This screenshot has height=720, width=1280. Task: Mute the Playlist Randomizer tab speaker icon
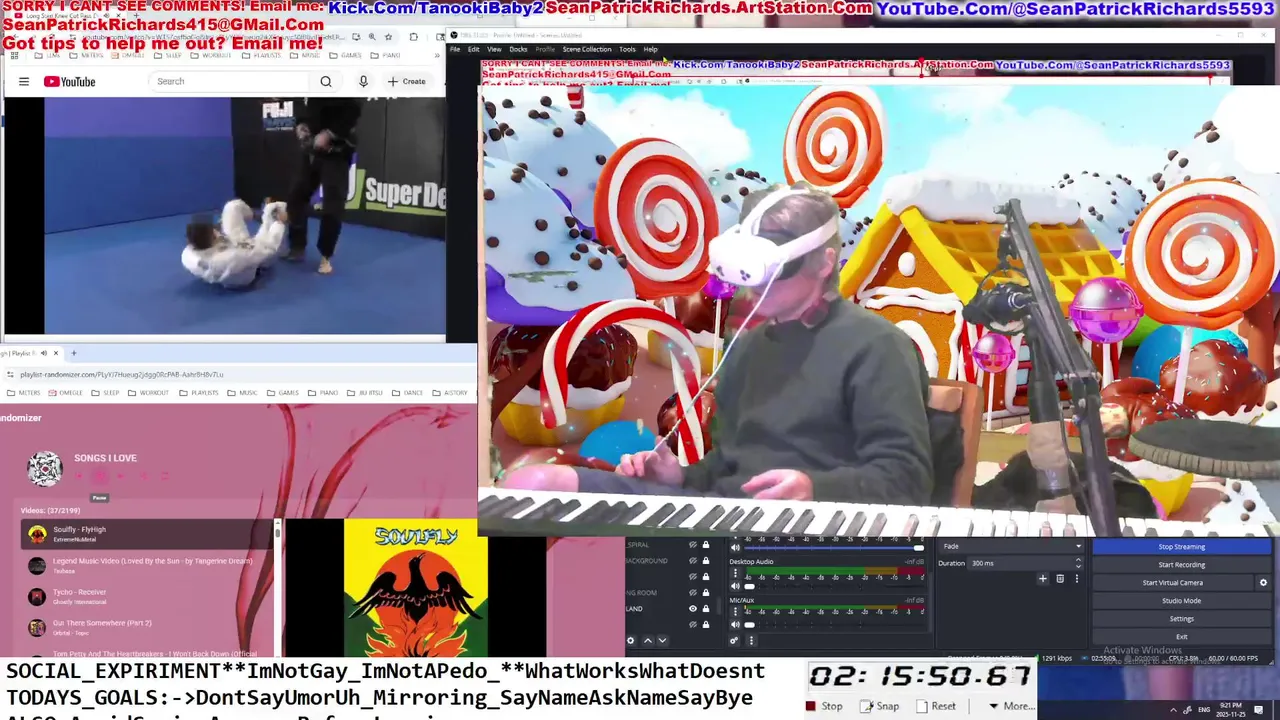[x=44, y=353]
